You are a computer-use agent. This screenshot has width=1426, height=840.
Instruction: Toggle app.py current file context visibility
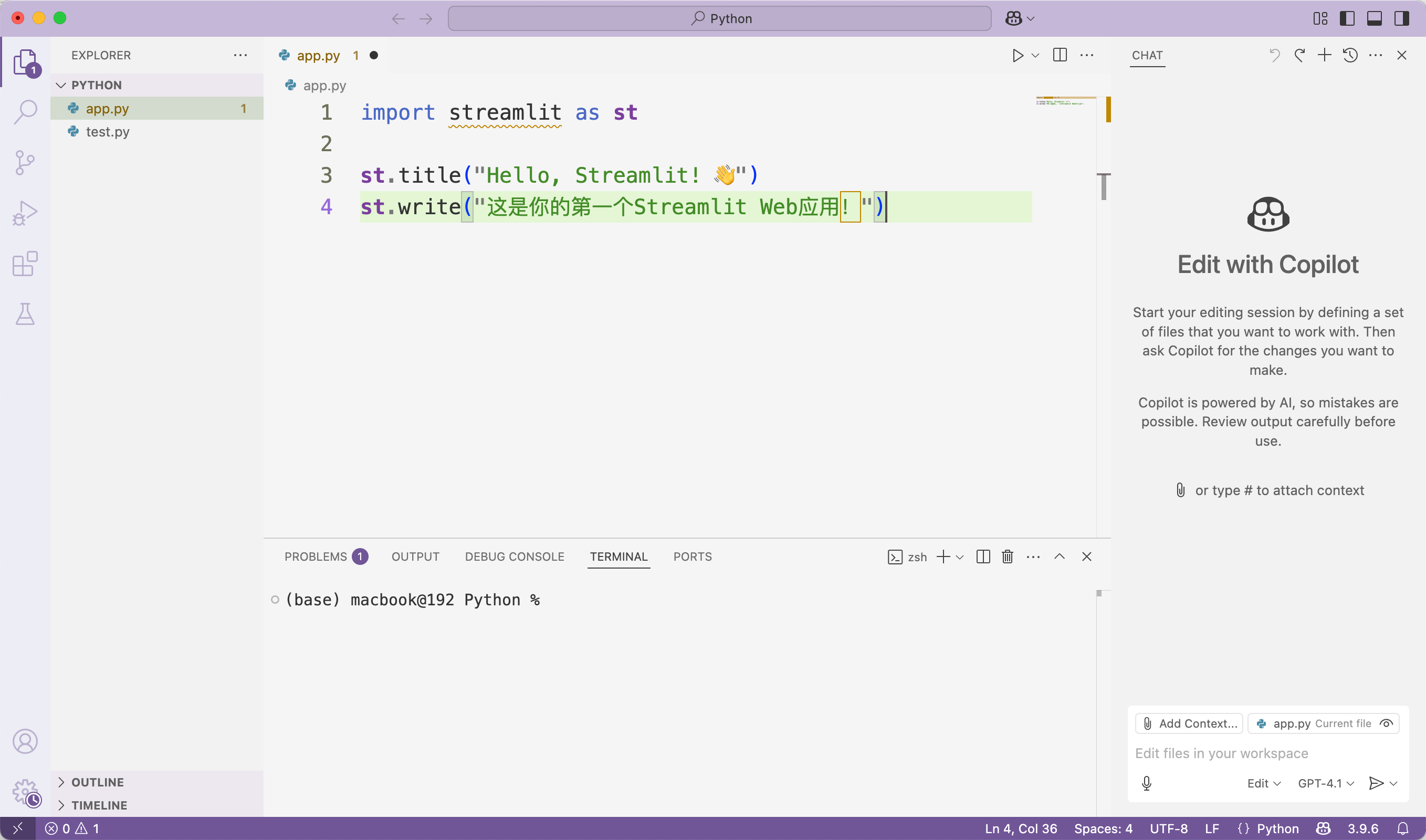[x=1387, y=723]
